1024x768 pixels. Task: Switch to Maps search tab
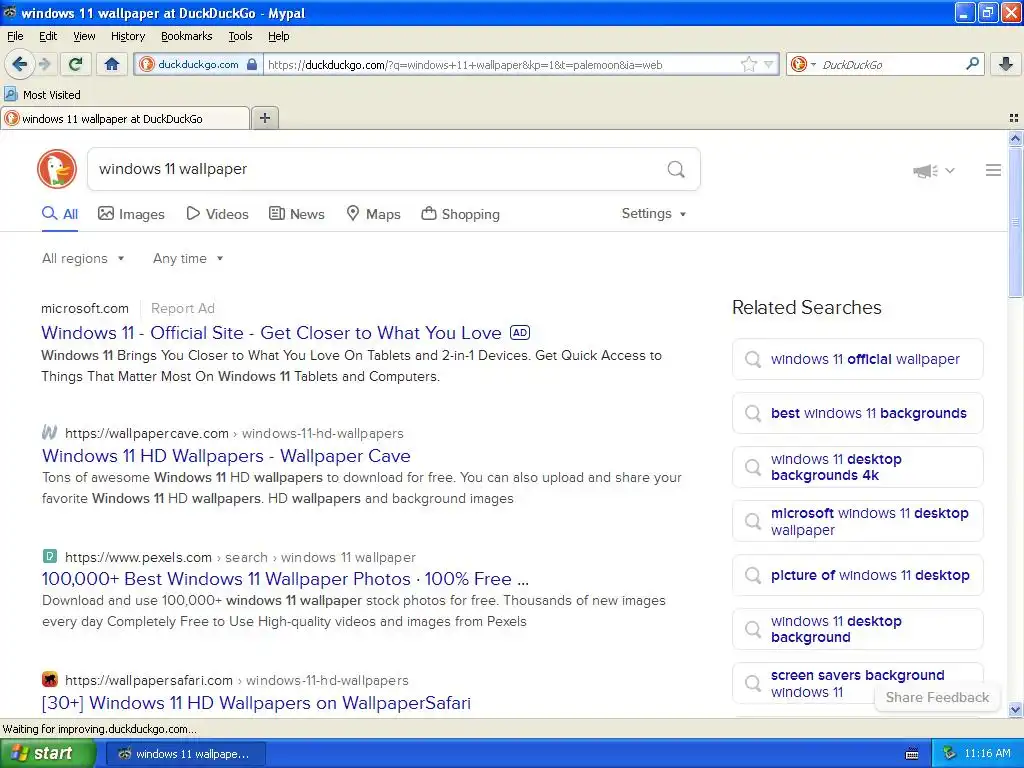(373, 214)
